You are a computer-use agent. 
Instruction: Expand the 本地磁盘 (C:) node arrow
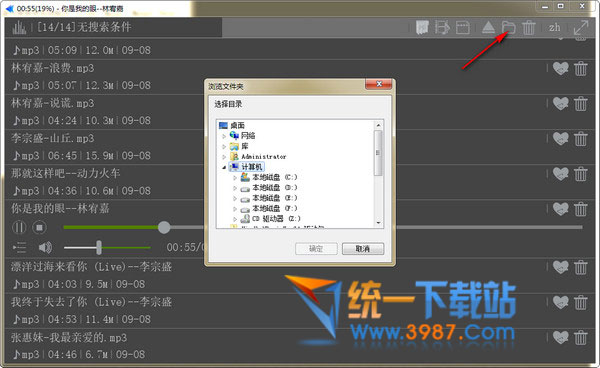(x=235, y=177)
